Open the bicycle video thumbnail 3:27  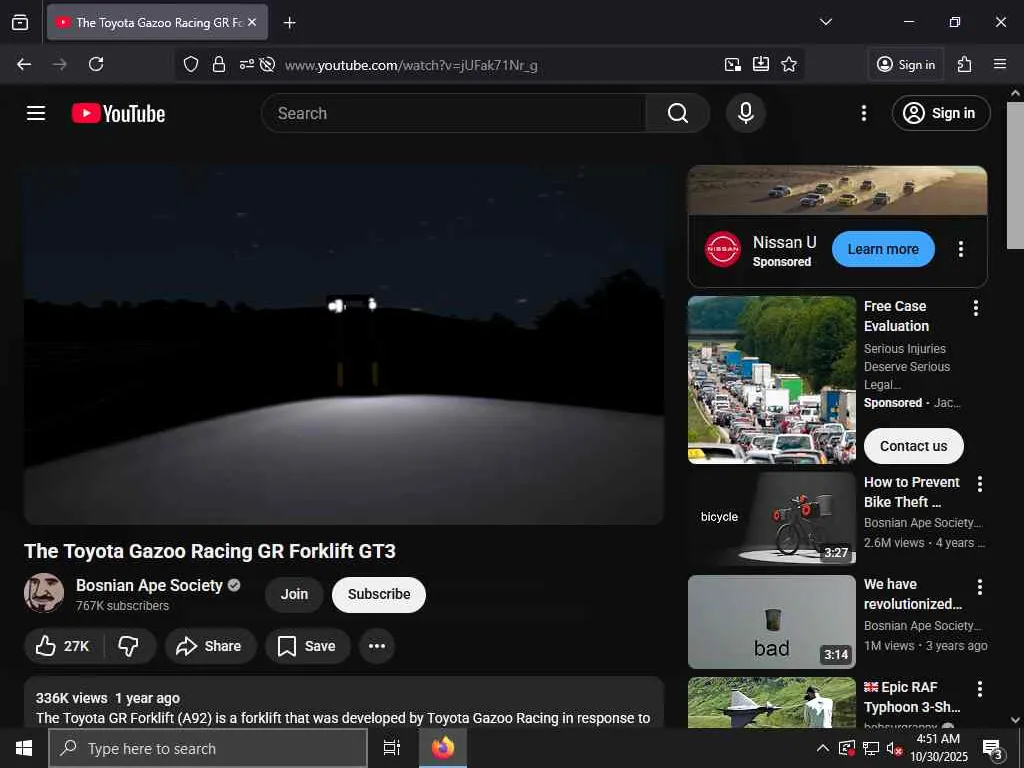coord(771,519)
